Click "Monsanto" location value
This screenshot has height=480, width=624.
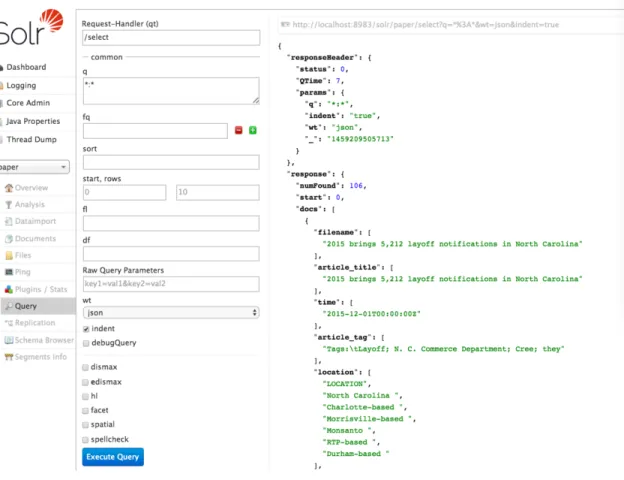pyautogui.click(x=347, y=431)
